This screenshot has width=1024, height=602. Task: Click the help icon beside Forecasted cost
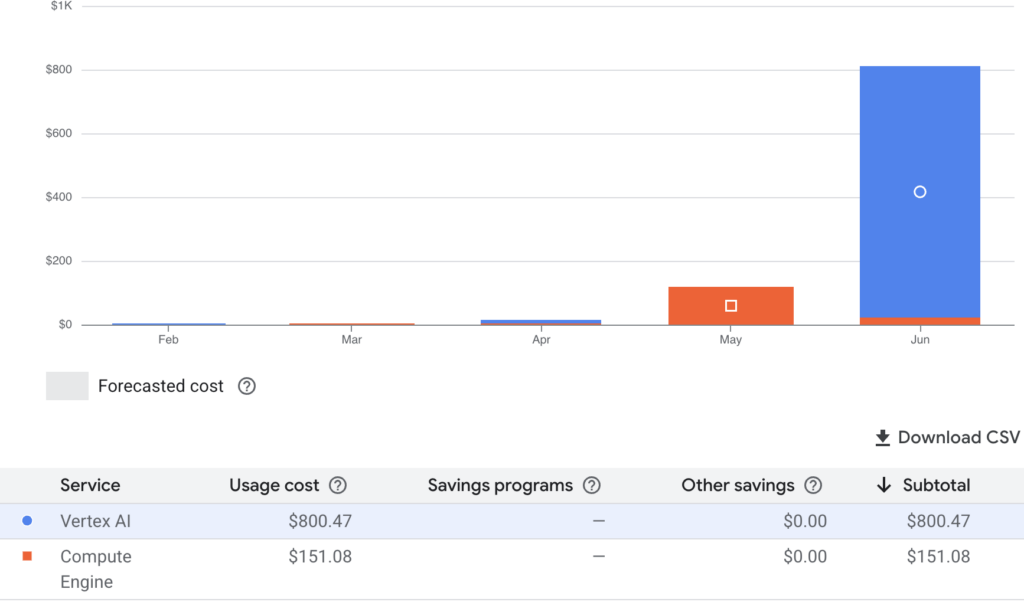coord(247,386)
